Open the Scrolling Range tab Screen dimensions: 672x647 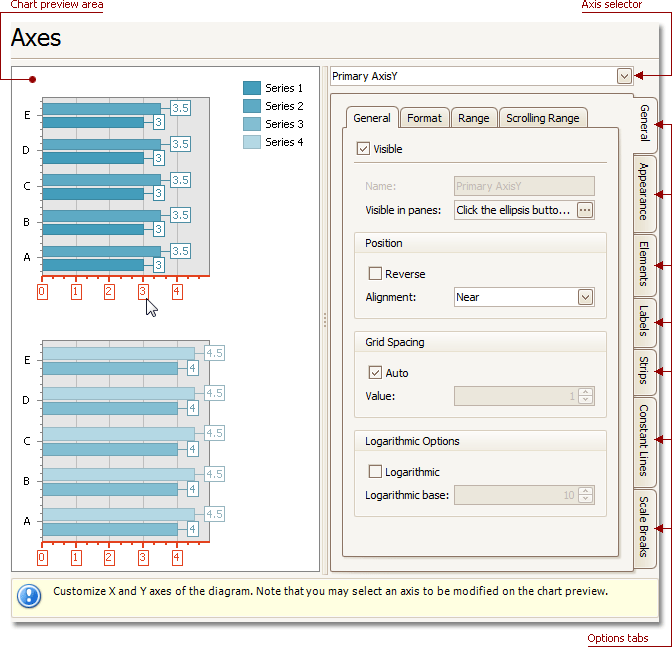point(542,118)
